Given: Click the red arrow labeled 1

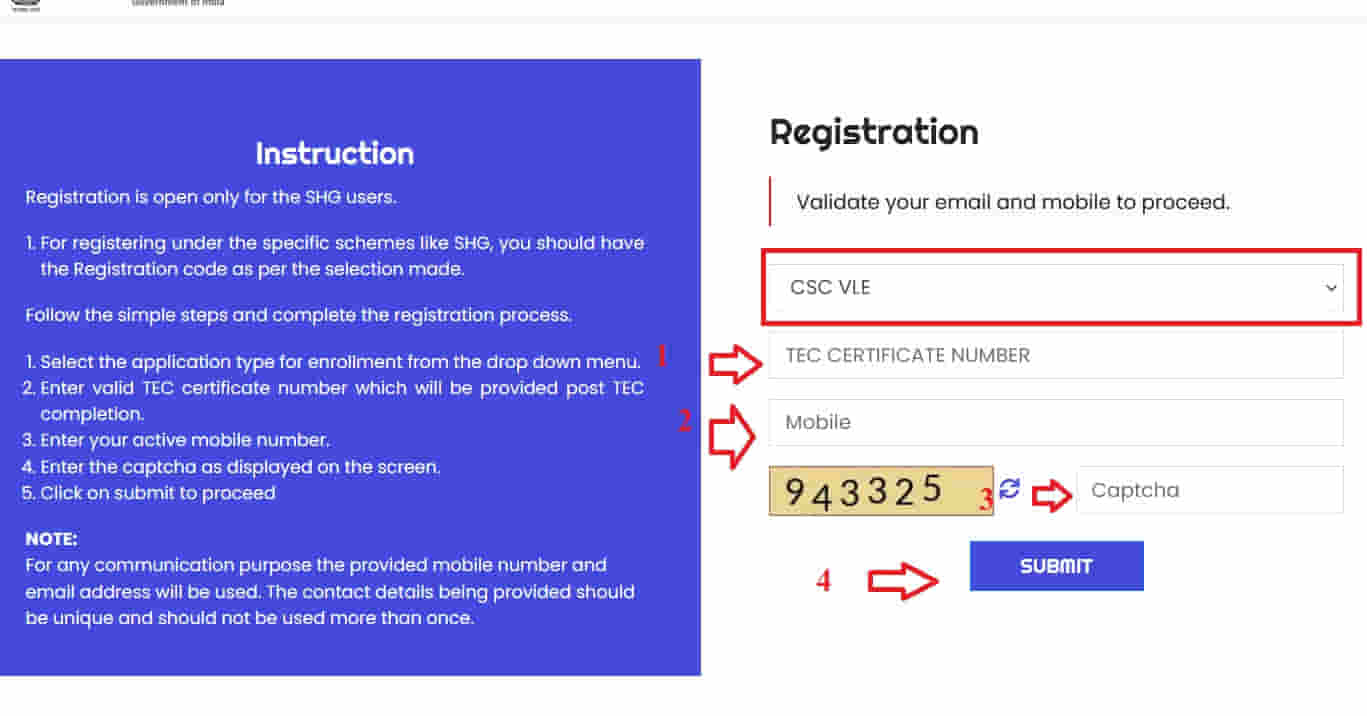Looking at the screenshot, I should click(735, 365).
